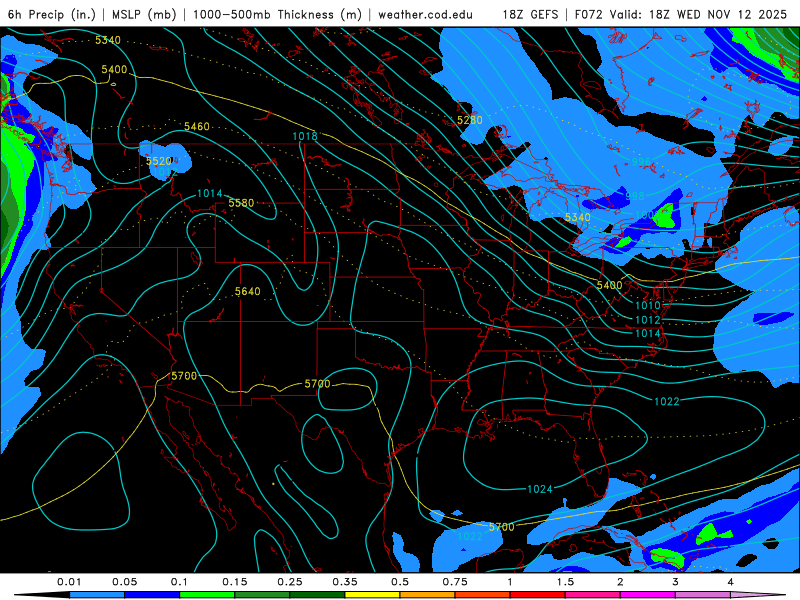Select the light blue 0.01 legend swatch
This screenshot has width=800, height=600.
point(97,595)
